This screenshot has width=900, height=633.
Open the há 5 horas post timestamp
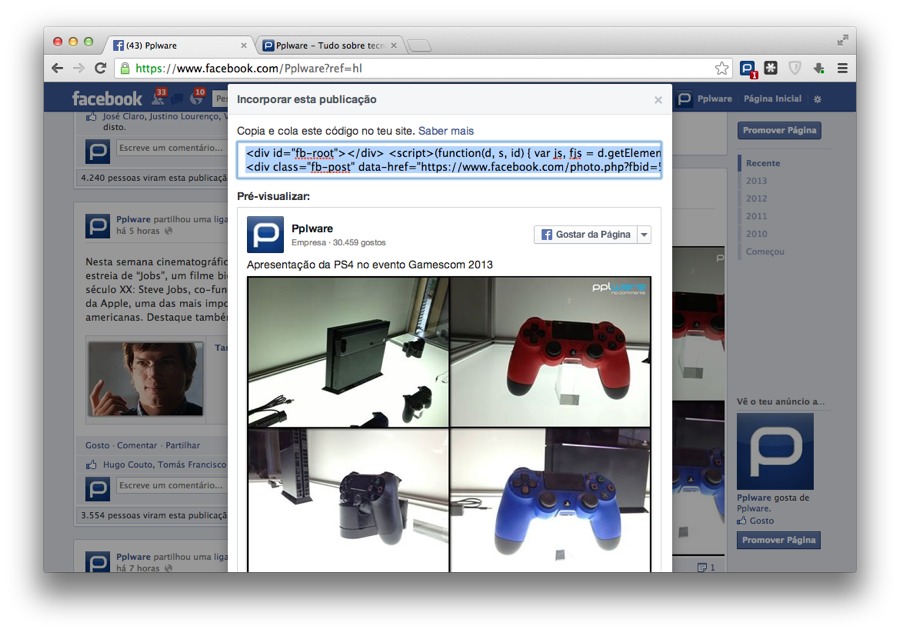pyautogui.click(x=138, y=231)
